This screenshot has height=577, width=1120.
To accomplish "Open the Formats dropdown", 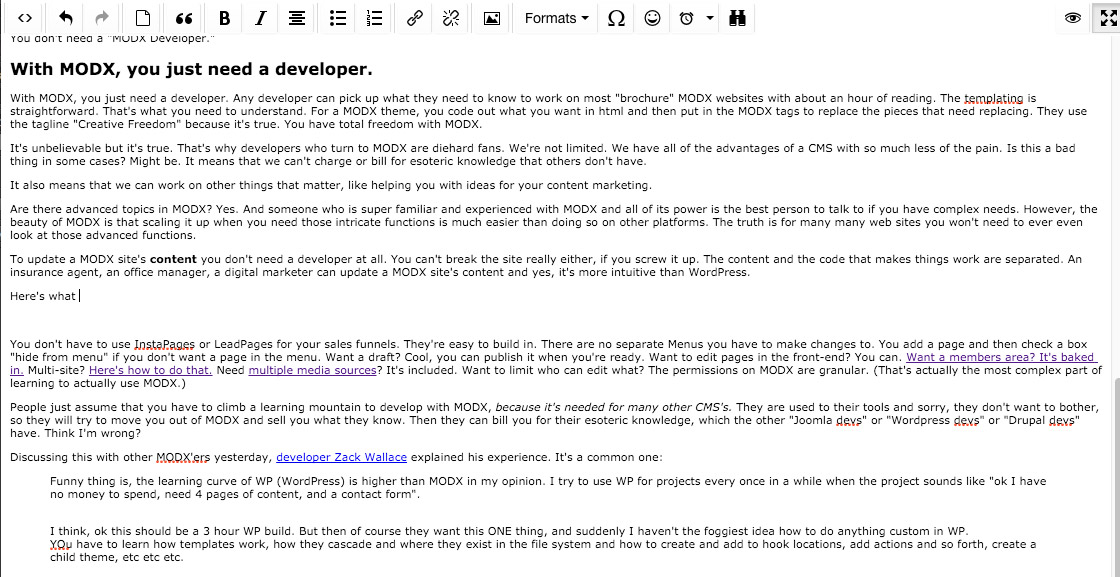I will [x=556, y=19].
